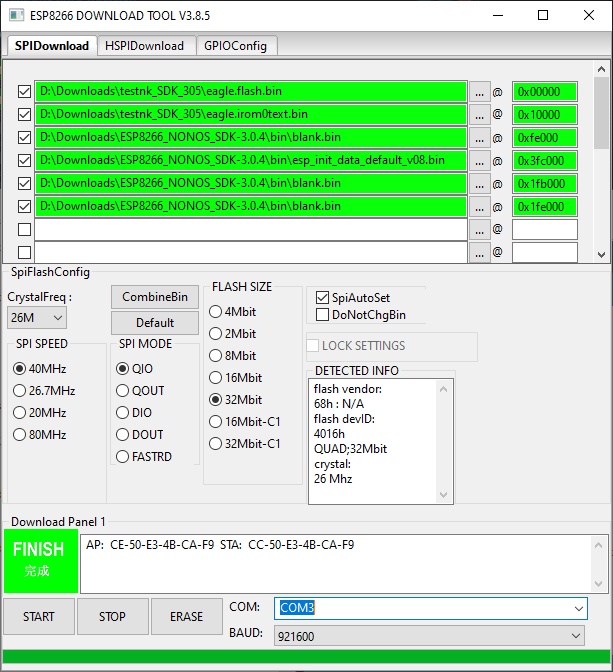613x672 pixels.
Task: Click the START button
Action: pos(39,616)
